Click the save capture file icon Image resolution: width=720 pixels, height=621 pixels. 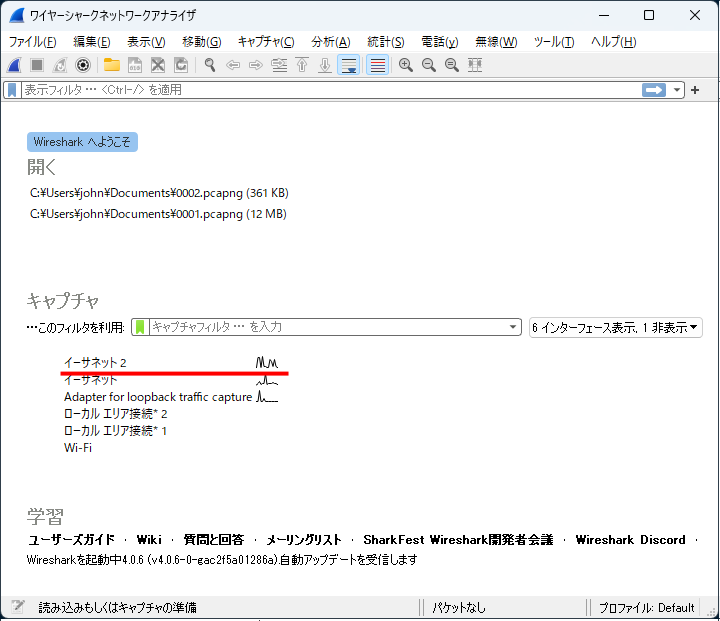pyautogui.click(x=135, y=65)
